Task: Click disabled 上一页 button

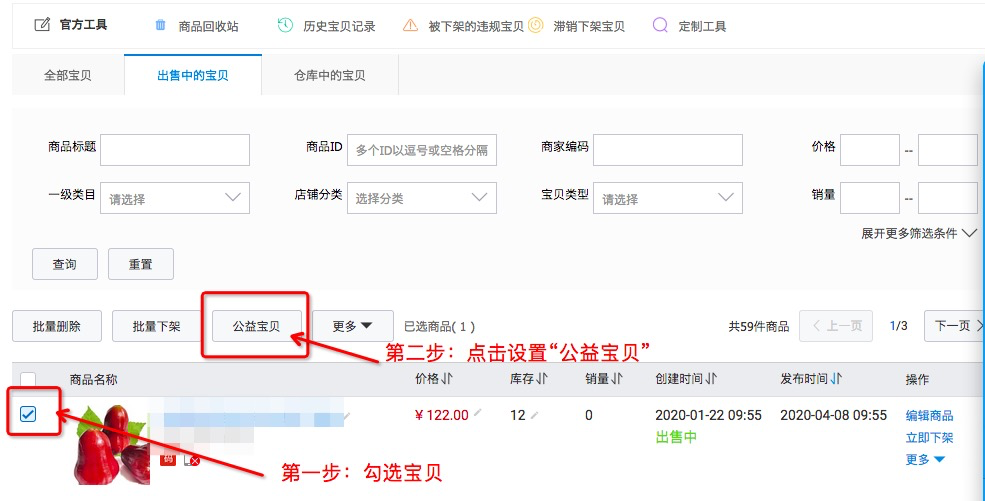Action: [835, 326]
